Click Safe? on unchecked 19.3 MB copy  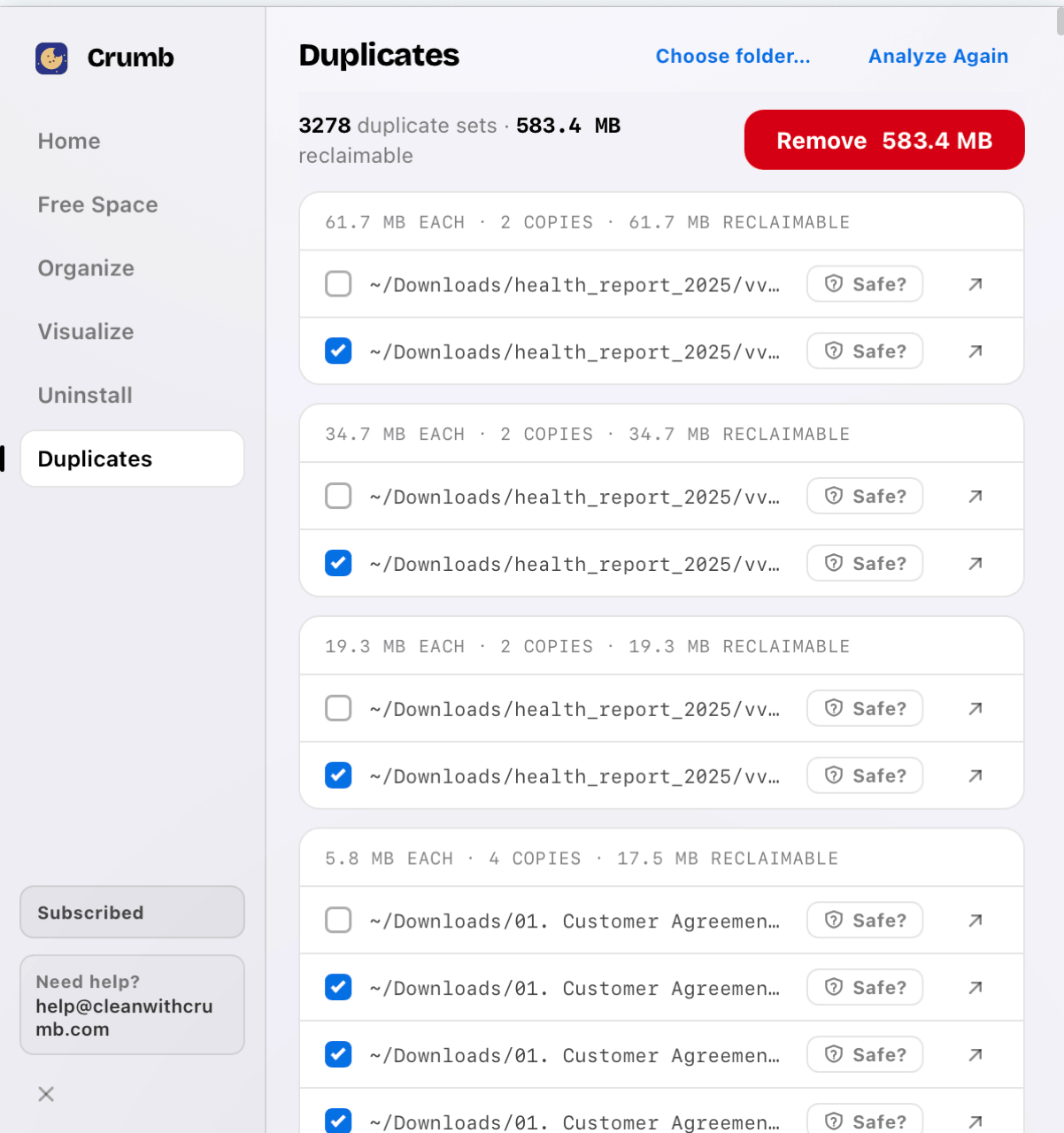[x=865, y=708]
